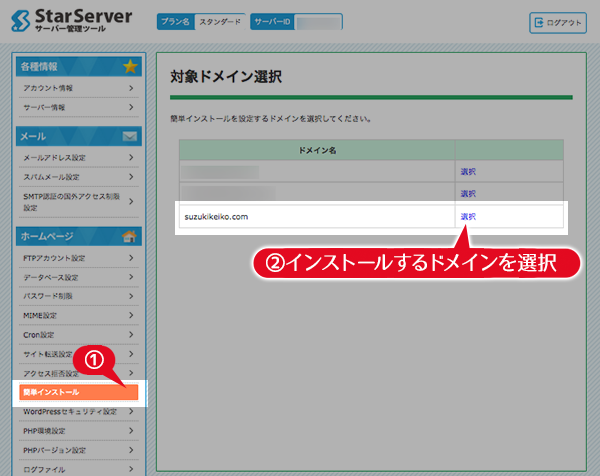Click chevron next to FTPアカウント設定

[x=131, y=258]
